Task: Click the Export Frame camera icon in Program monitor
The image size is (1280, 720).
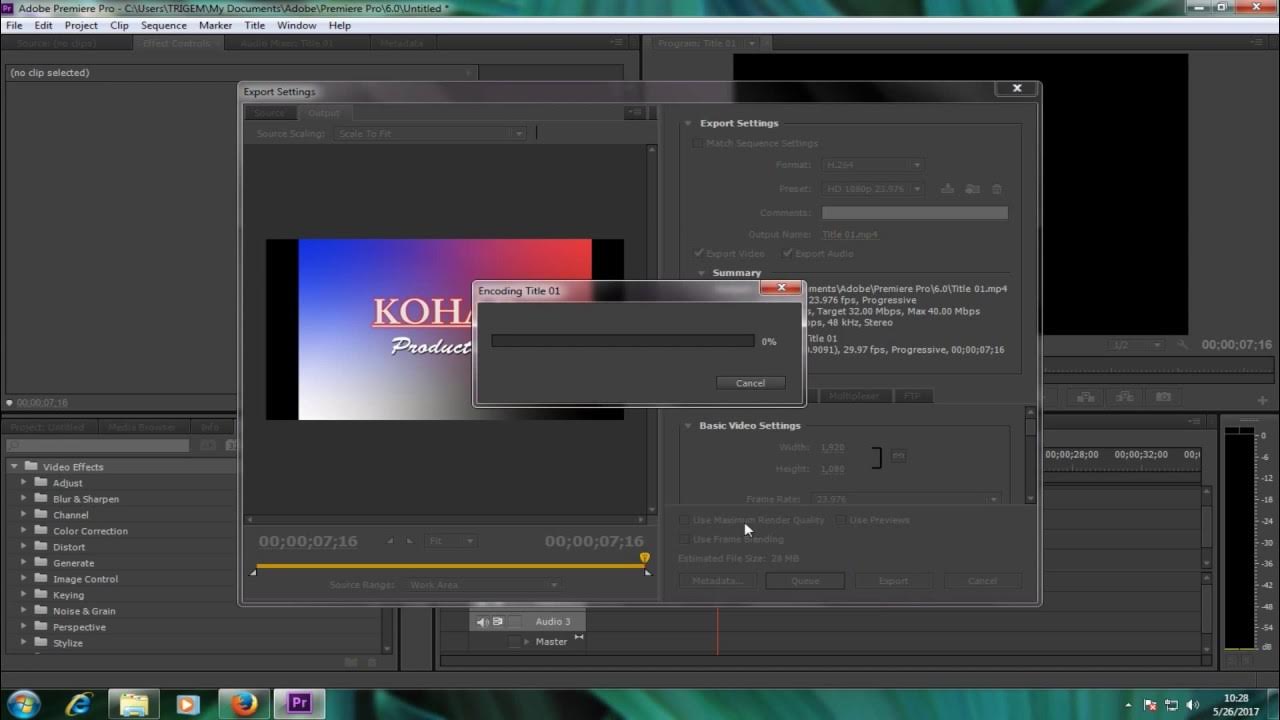Action: (x=1163, y=397)
